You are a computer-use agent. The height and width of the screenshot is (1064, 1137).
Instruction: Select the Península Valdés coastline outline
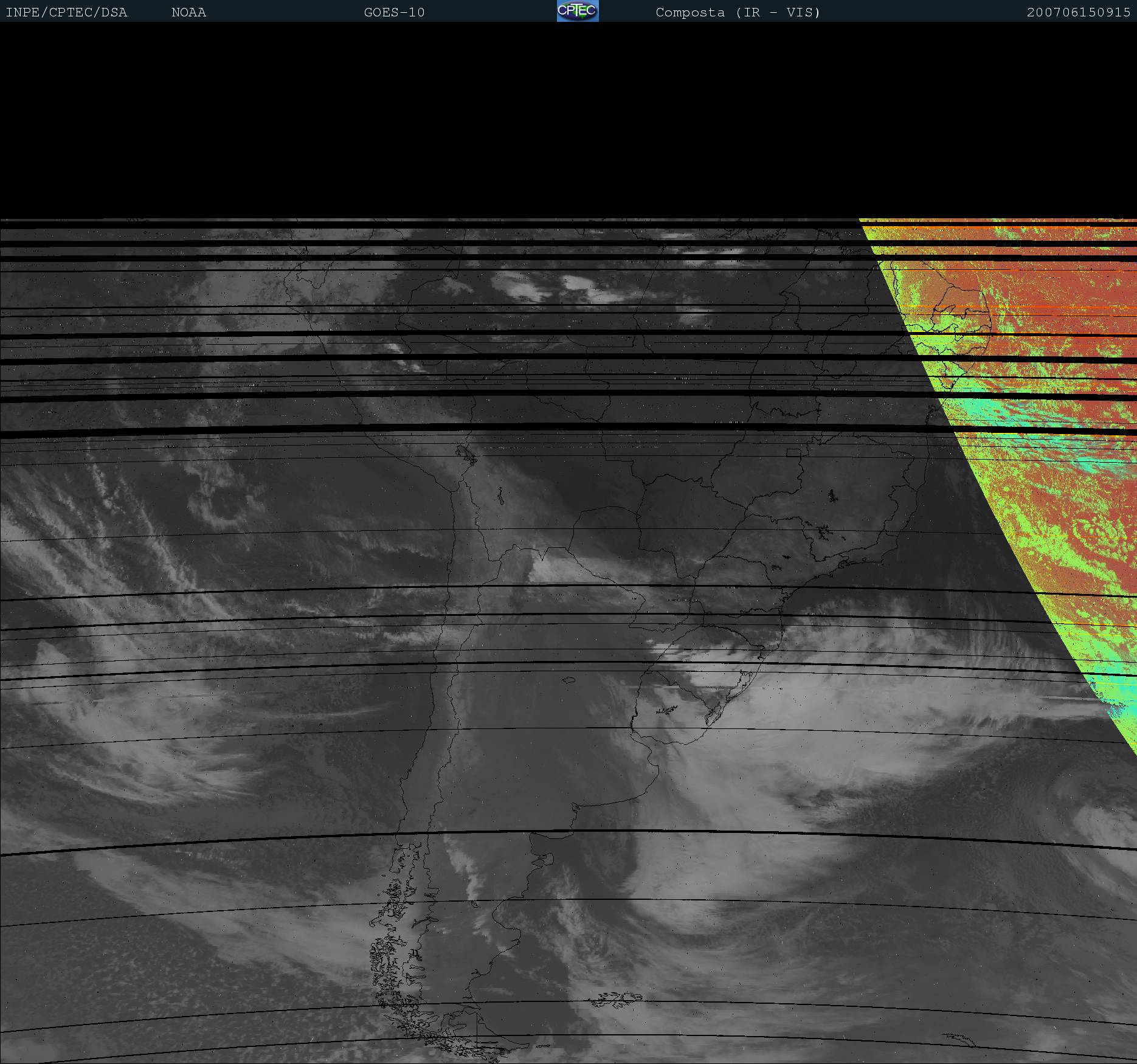coord(549,858)
